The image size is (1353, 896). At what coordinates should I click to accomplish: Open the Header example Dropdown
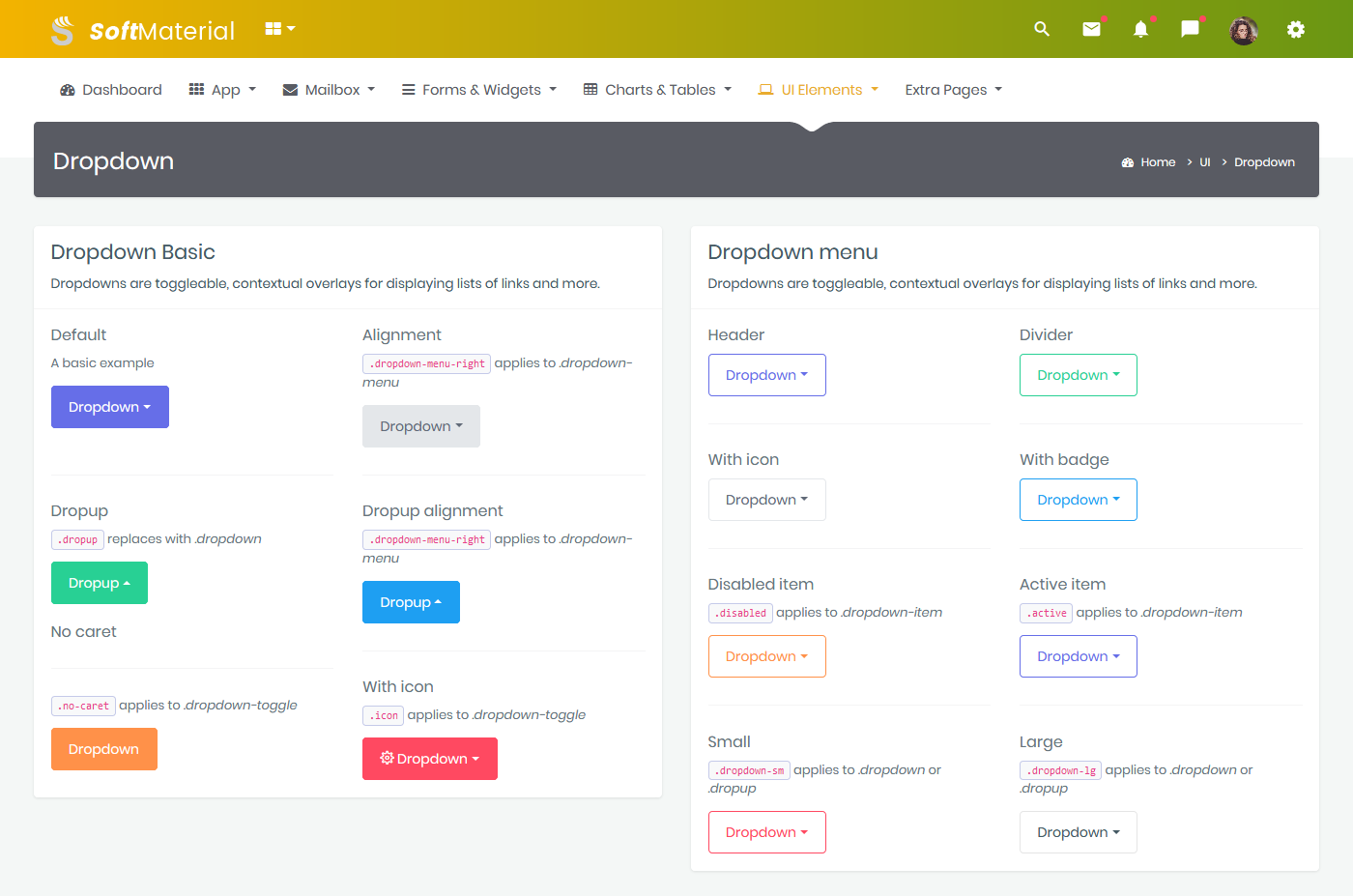(766, 375)
